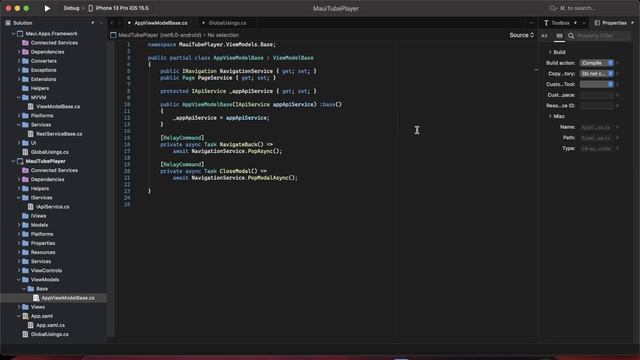Click the Resource ID input field
The image size is (640, 360).
pos(596,106)
